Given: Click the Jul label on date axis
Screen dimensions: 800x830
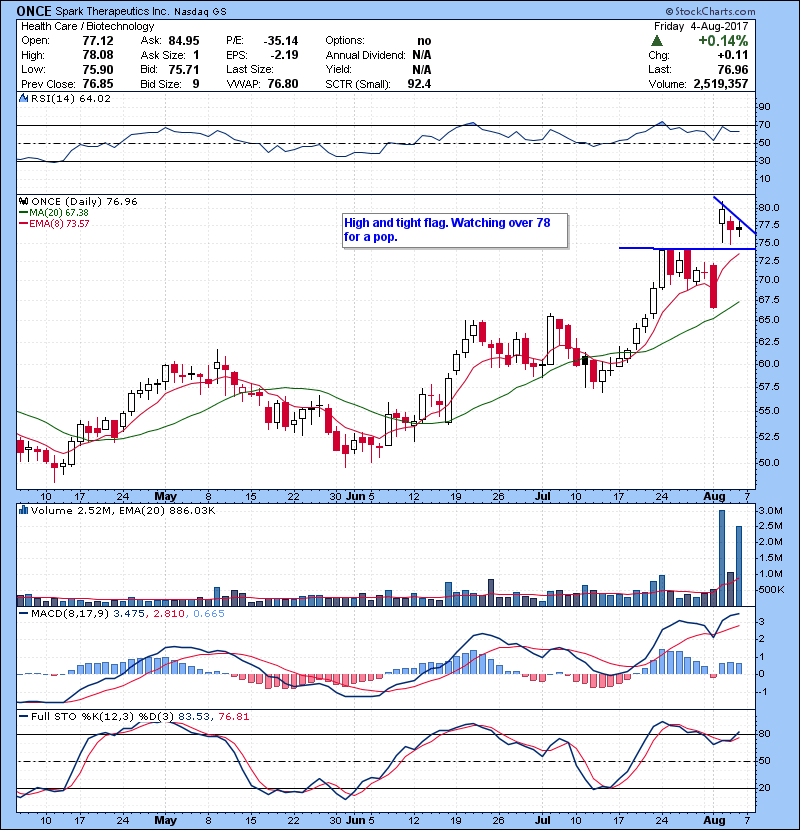Looking at the screenshot, I should (545, 495).
